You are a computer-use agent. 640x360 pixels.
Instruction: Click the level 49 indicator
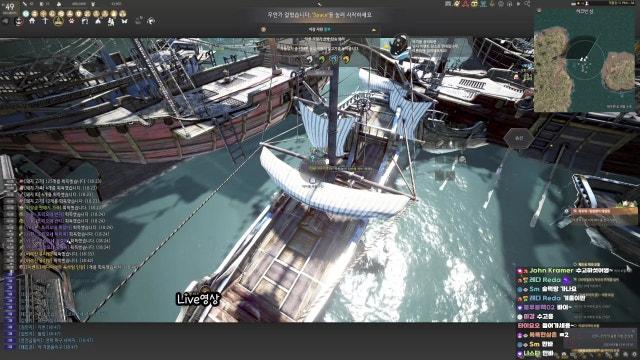[9, 7]
